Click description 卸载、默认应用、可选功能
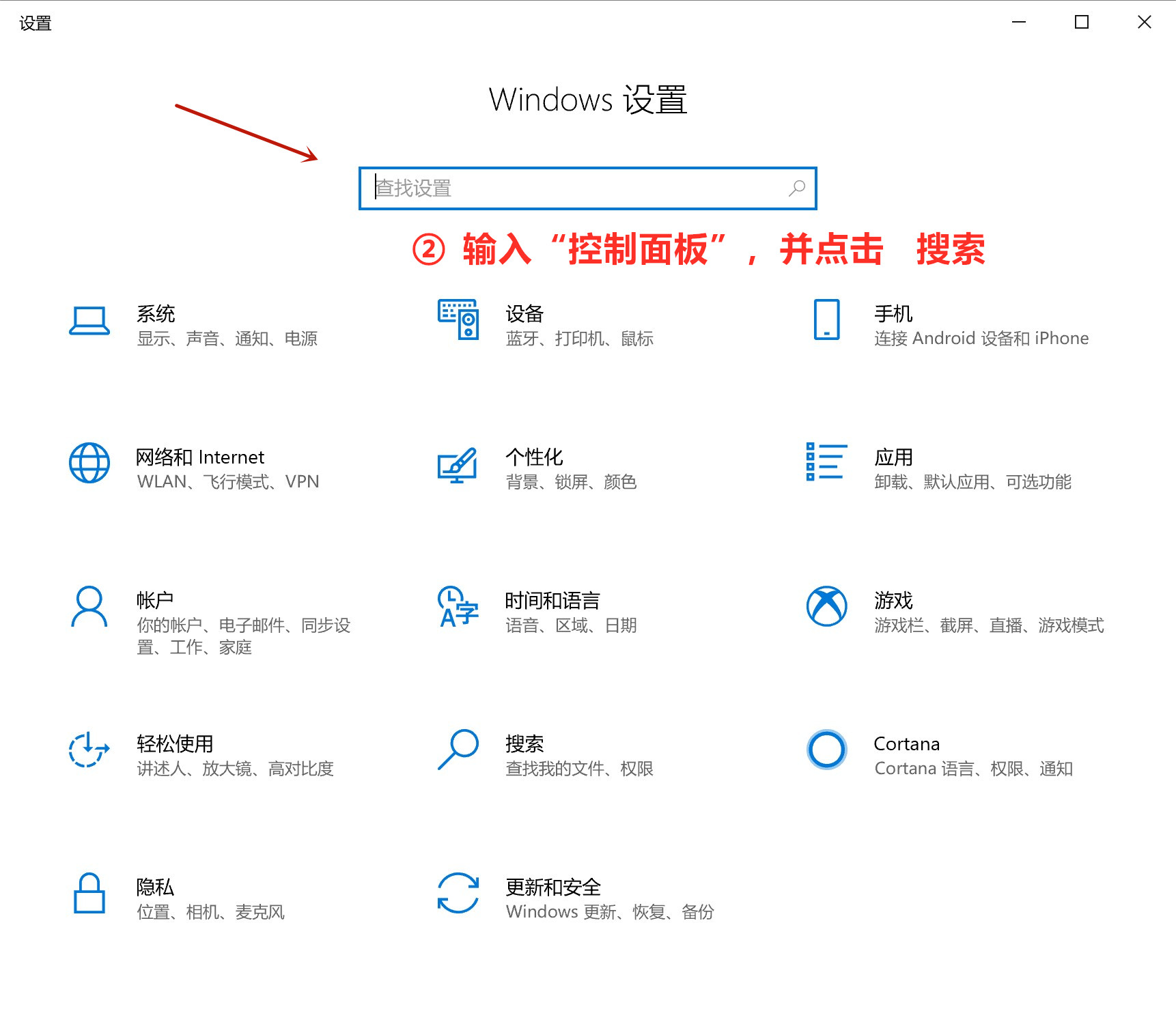The height and width of the screenshot is (1009, 1176). pyautogui.click(x=973, y=482)
